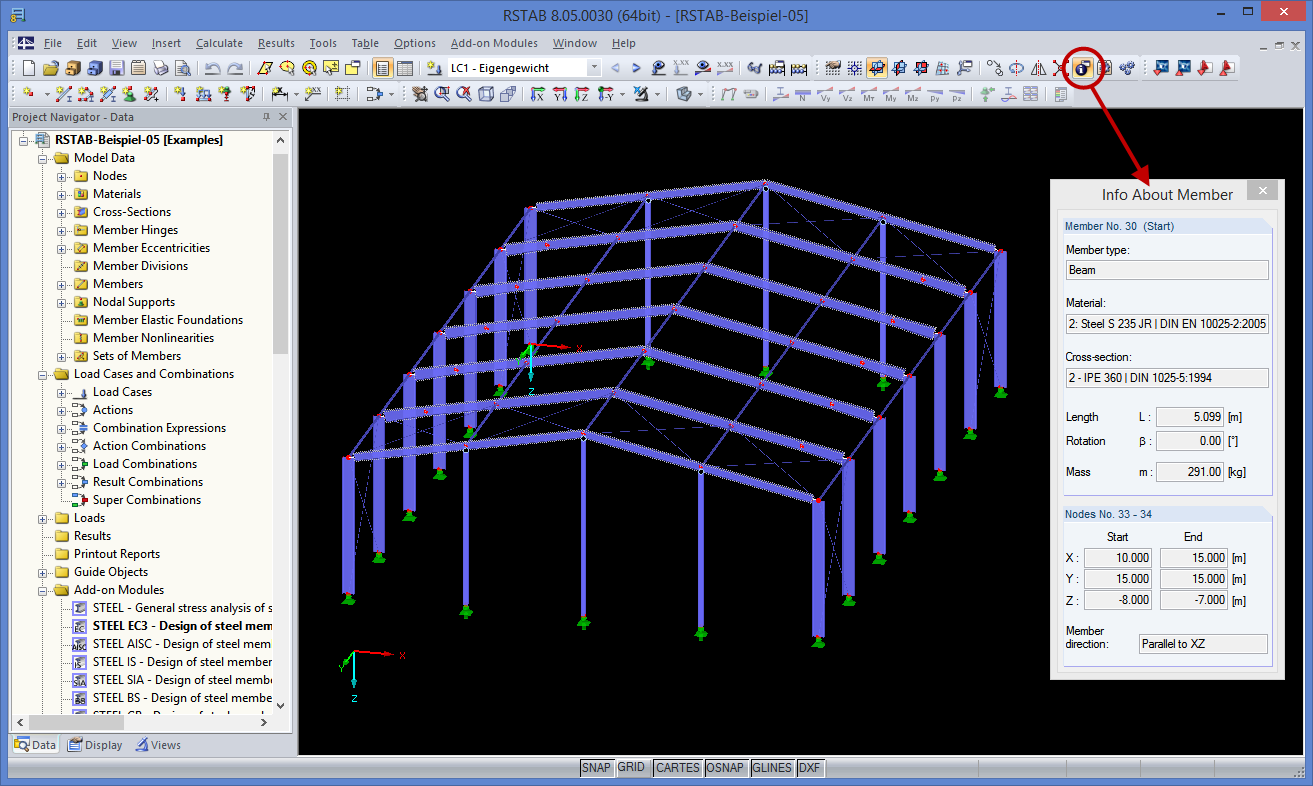Collapse Load Cases and Combinations folder
1313x786 pixels.
point(43,374)
